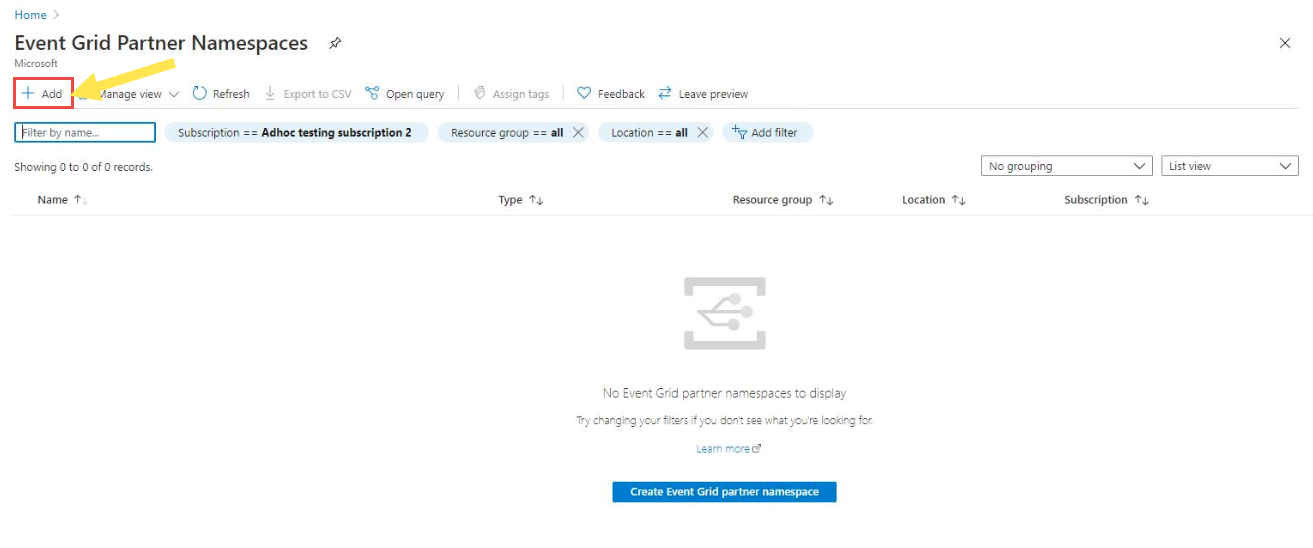Image resolution: width=1313 pixels, height=548 pixels.
Task: Focus the Filter by name field
Action: tap(85, 132)
